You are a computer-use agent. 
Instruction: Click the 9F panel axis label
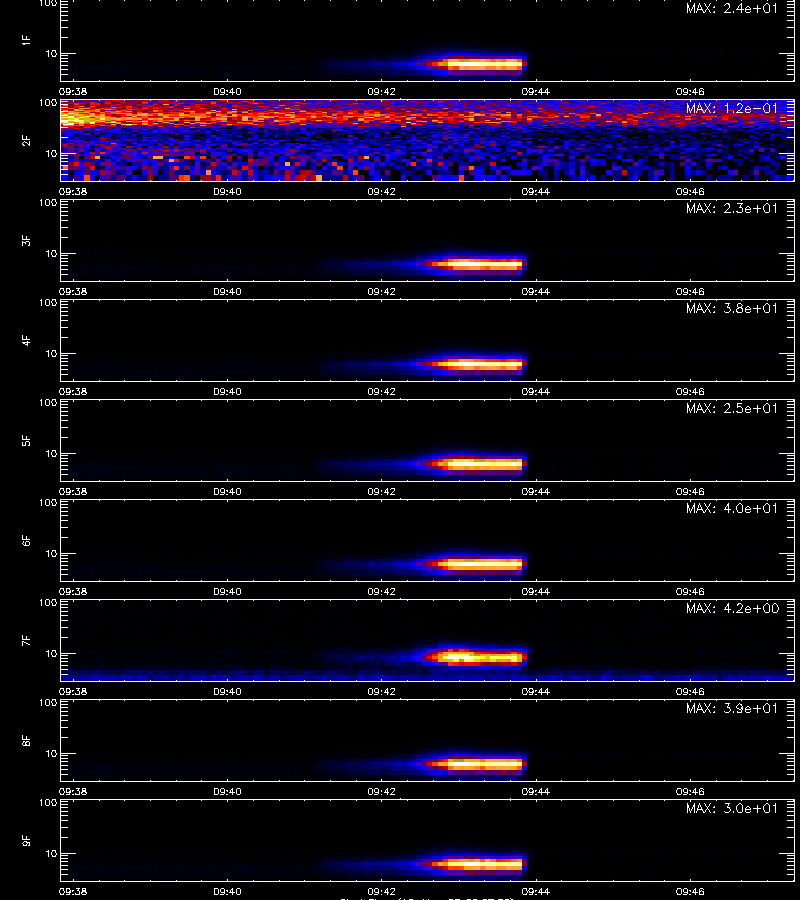point(26,840)
